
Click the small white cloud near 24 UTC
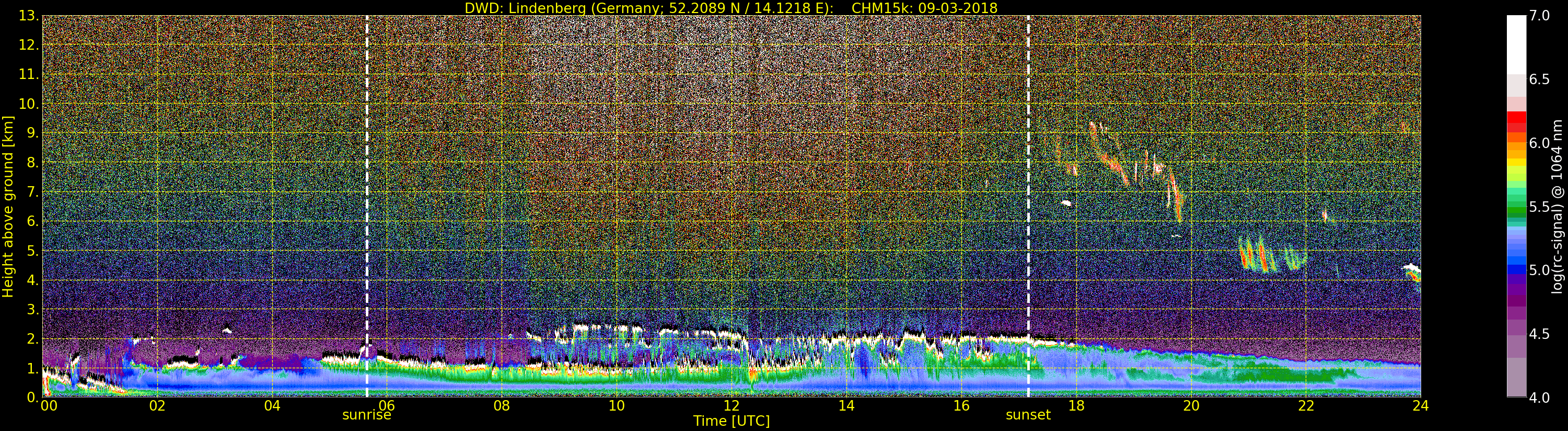tap(1412, 267)
